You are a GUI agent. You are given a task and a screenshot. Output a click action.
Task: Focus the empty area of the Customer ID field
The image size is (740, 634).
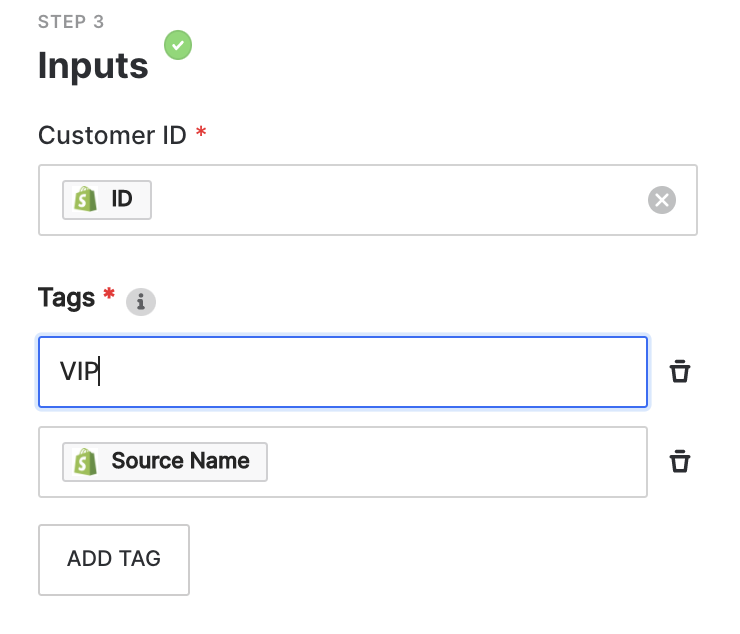tap(400, 200)
